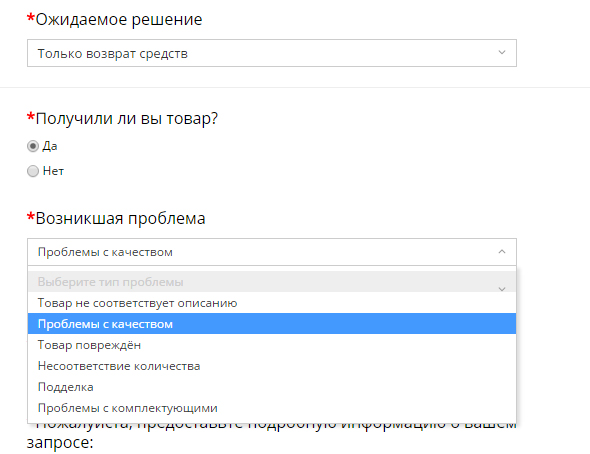Click the Нет label text
Screen dimensions: 590x454
click(53, 171)
